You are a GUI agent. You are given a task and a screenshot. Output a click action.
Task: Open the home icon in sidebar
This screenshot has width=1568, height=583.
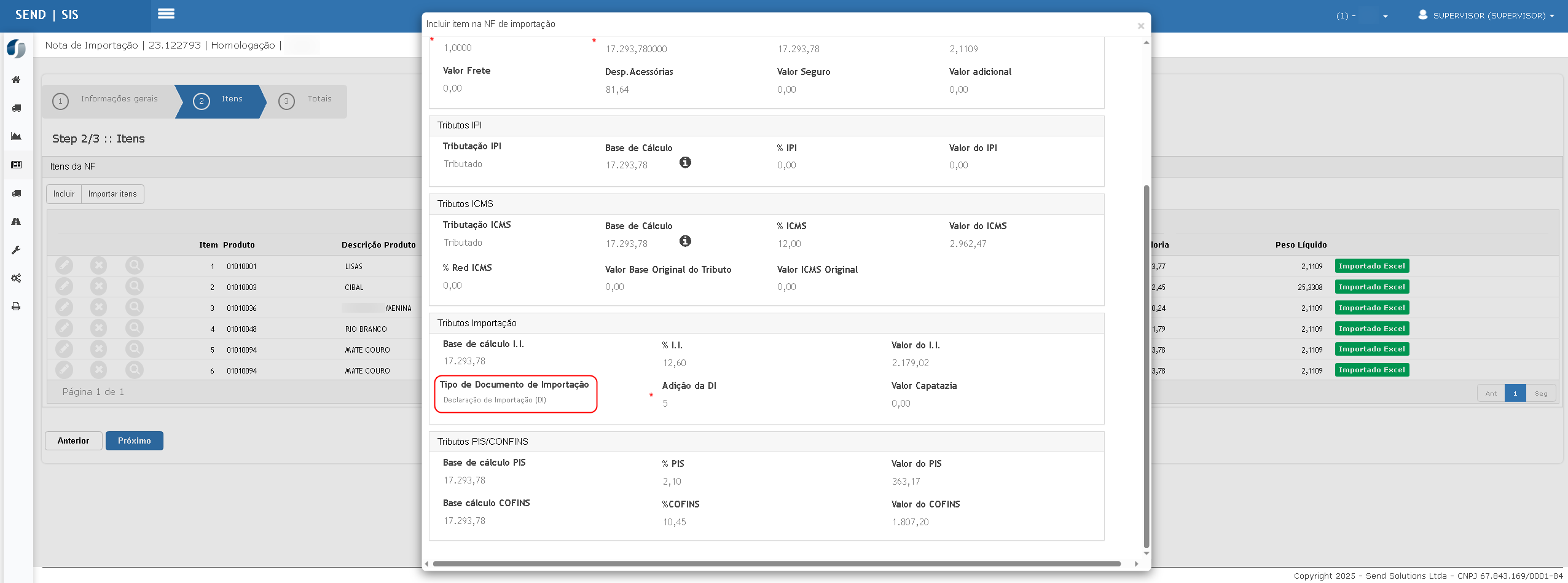(x=17, y=80)
